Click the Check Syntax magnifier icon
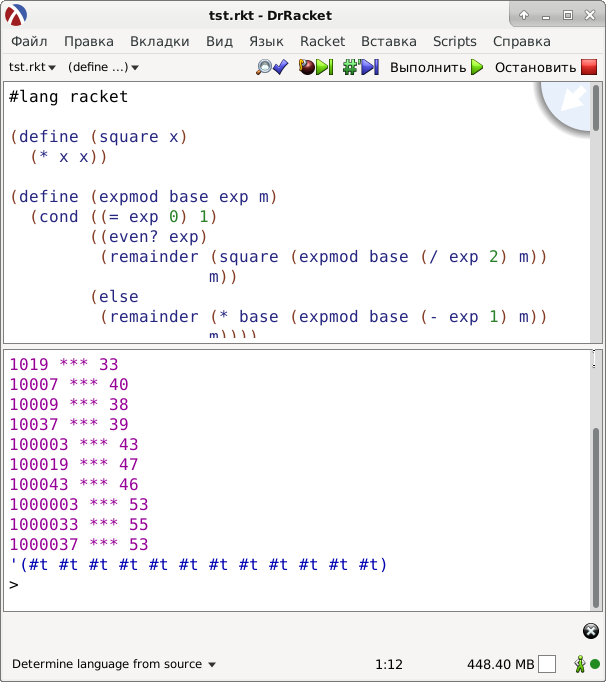This screenshot has width=606, height=682. 272,67
